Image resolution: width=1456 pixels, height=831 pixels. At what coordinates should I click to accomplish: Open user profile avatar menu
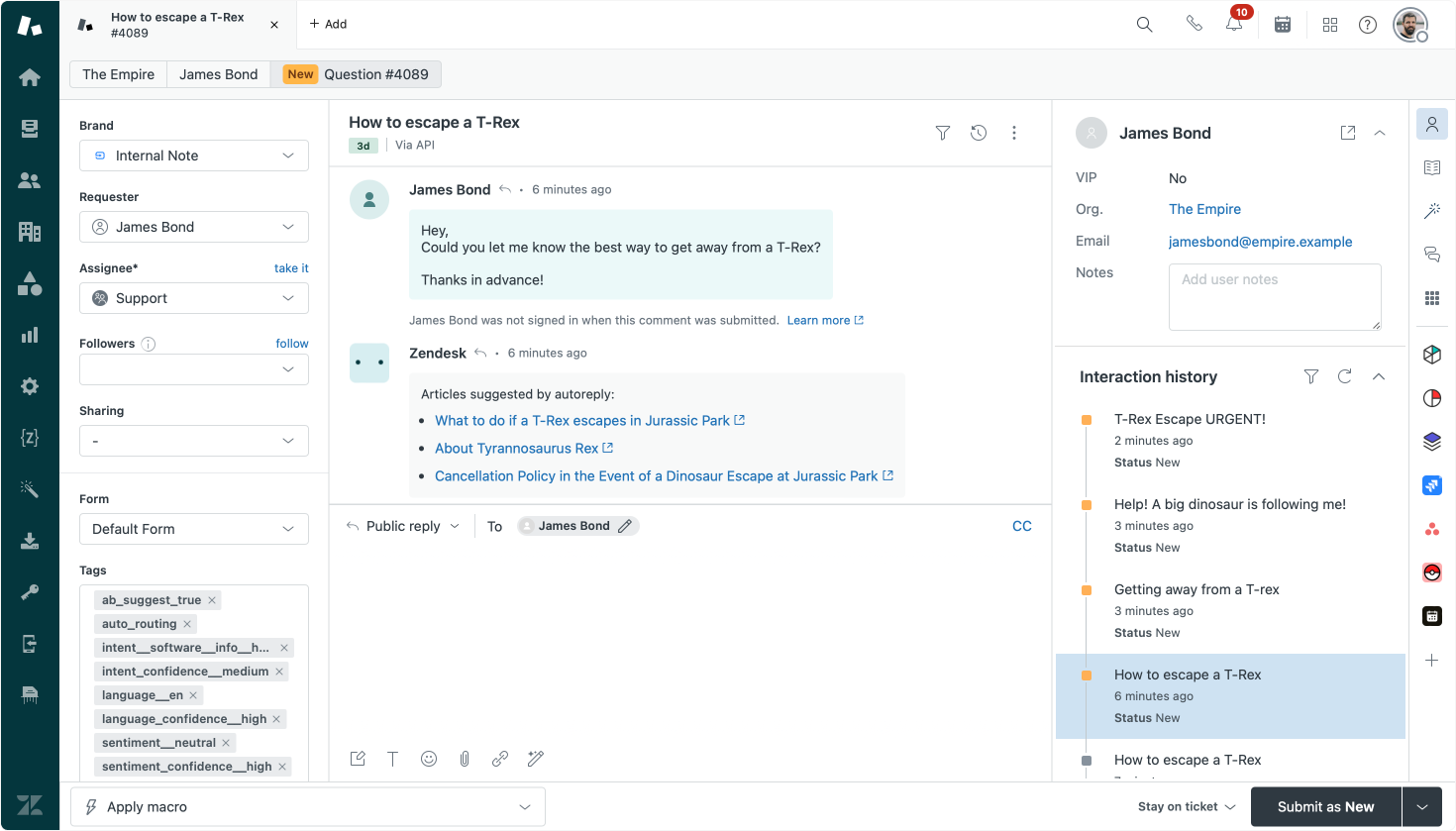(x=1410, y=25)
